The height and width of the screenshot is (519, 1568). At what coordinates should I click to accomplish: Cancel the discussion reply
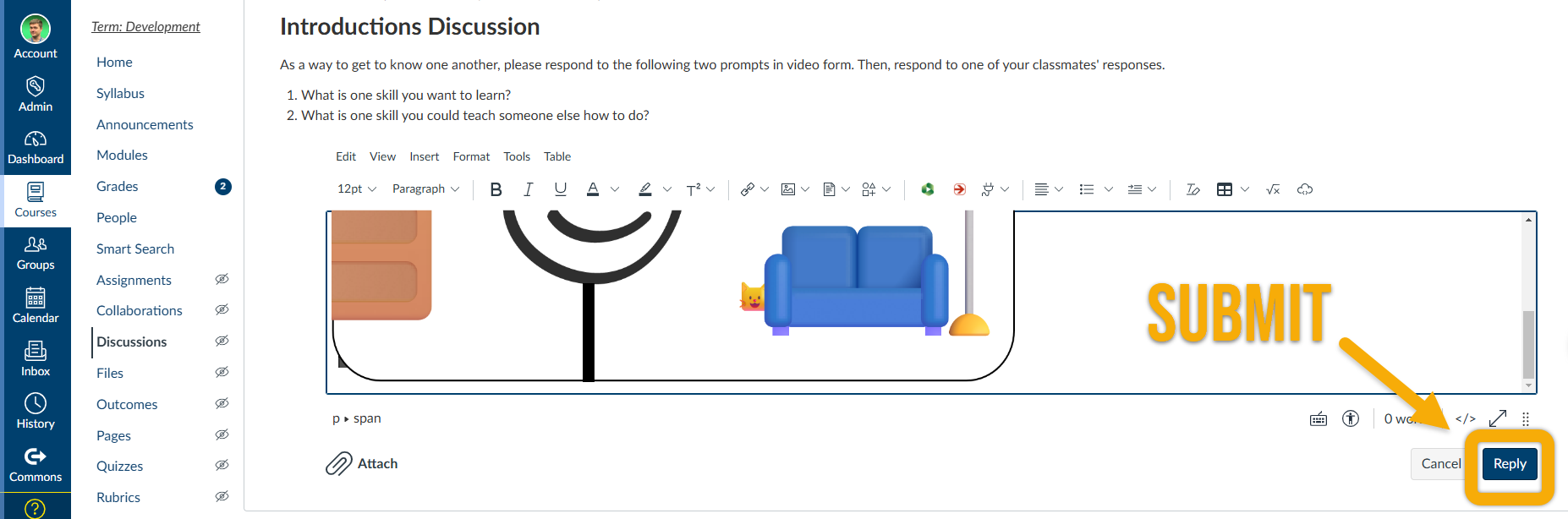coord(1440,464)
